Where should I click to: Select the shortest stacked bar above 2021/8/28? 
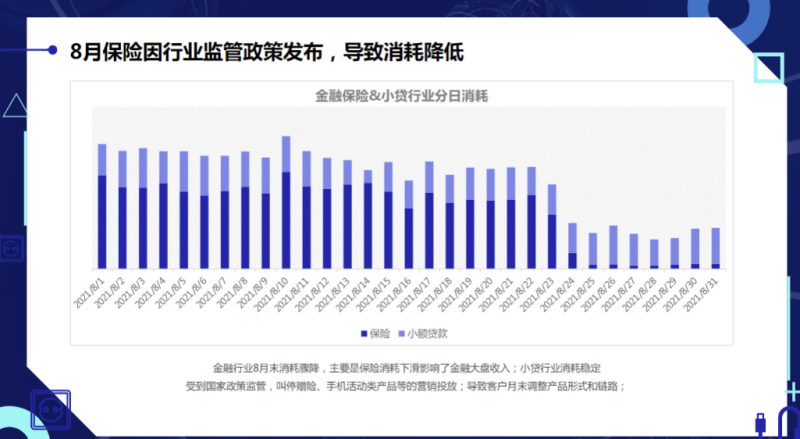tap(654, 254)
